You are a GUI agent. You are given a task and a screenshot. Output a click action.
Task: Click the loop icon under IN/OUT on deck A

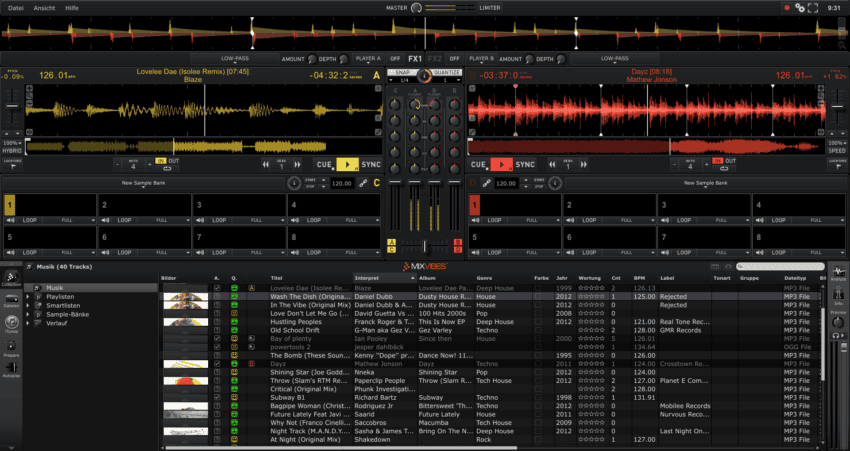coord(168,169)
